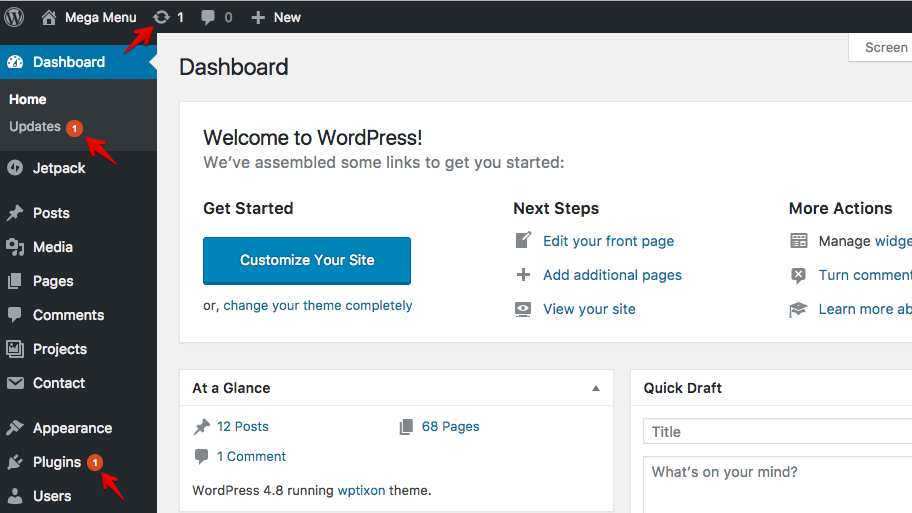Click the Dashboard gauge icon in sidebar
This screenshot has height=513, width=912.
coord(16,62)
